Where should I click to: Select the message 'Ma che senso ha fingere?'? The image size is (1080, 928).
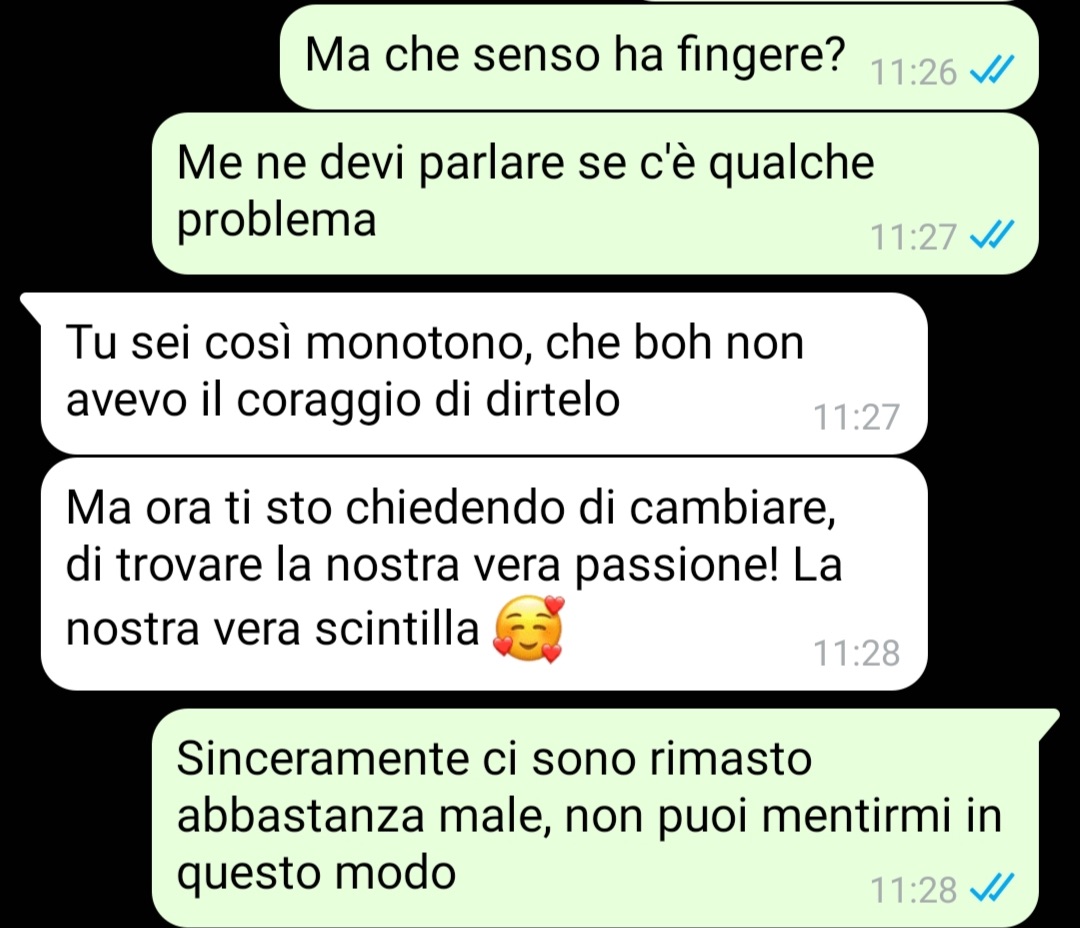[x=659, y=56]
